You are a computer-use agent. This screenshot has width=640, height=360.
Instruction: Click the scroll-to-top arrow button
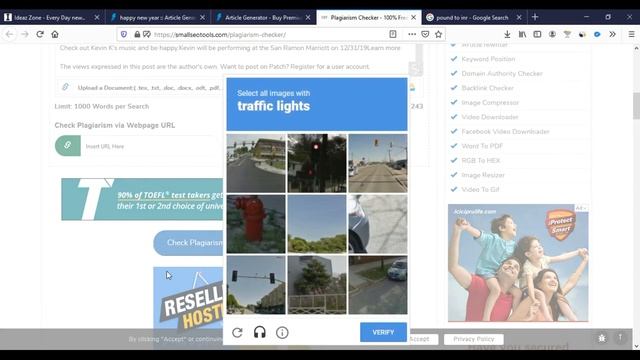(620, 338)
